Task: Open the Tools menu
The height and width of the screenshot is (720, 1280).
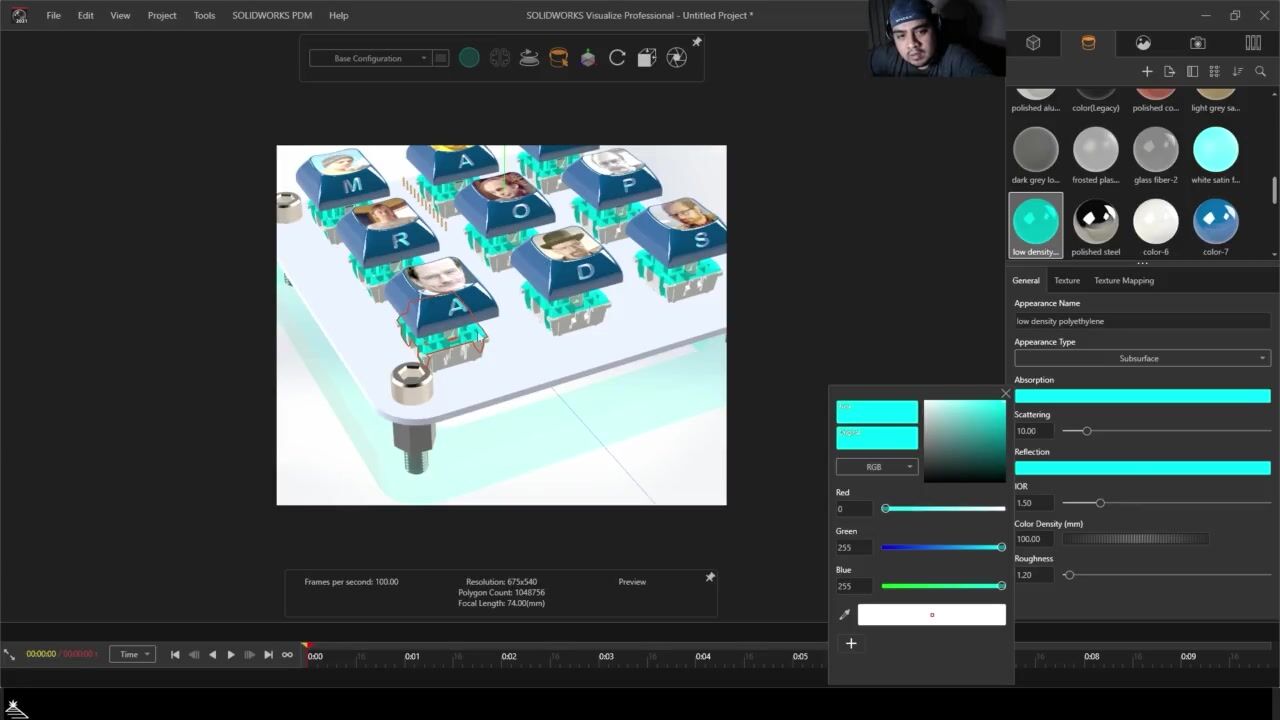Action: pos(204,15)
